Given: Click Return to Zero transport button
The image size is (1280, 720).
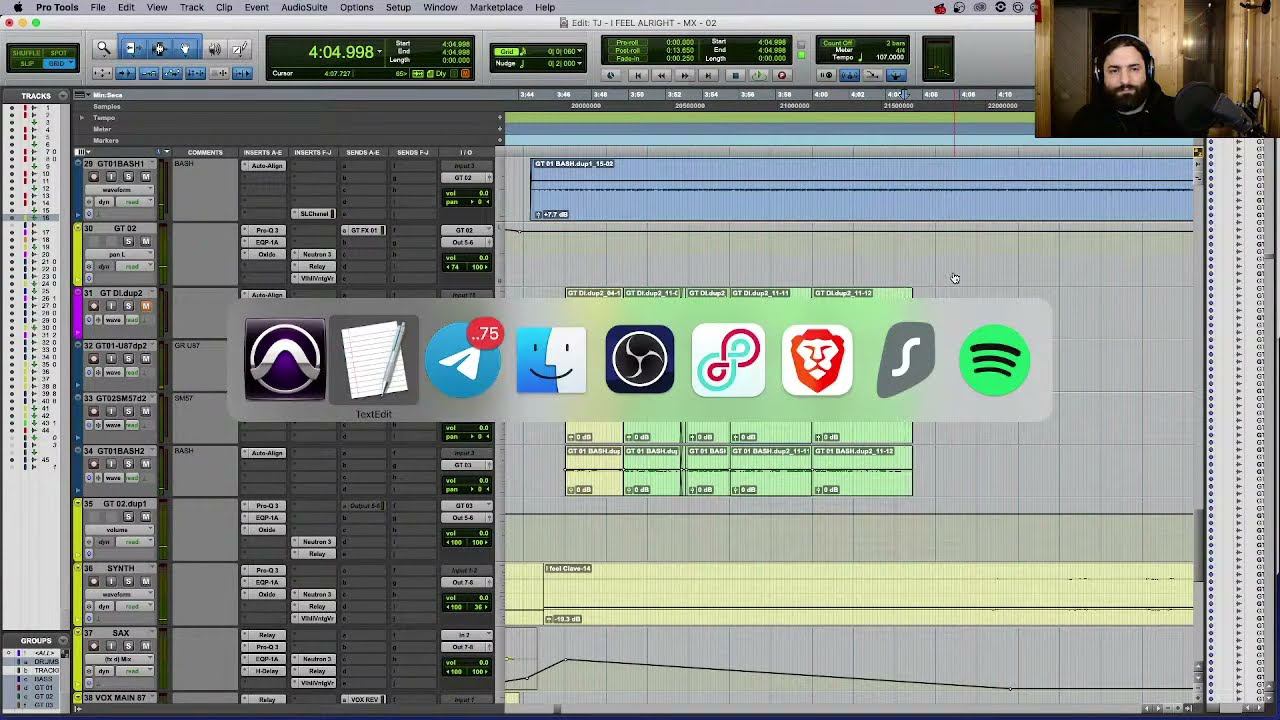Looking at the screenshot, I should [637, 75].
